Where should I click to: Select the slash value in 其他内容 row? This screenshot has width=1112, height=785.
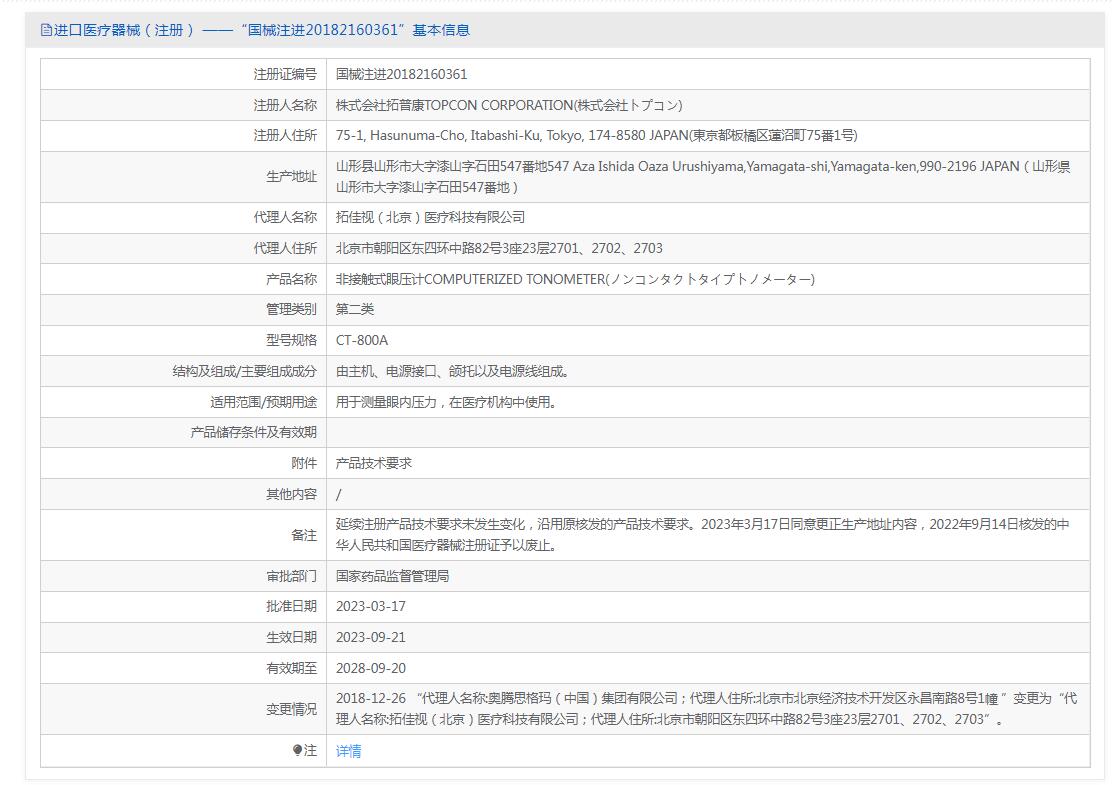[338, 494]
